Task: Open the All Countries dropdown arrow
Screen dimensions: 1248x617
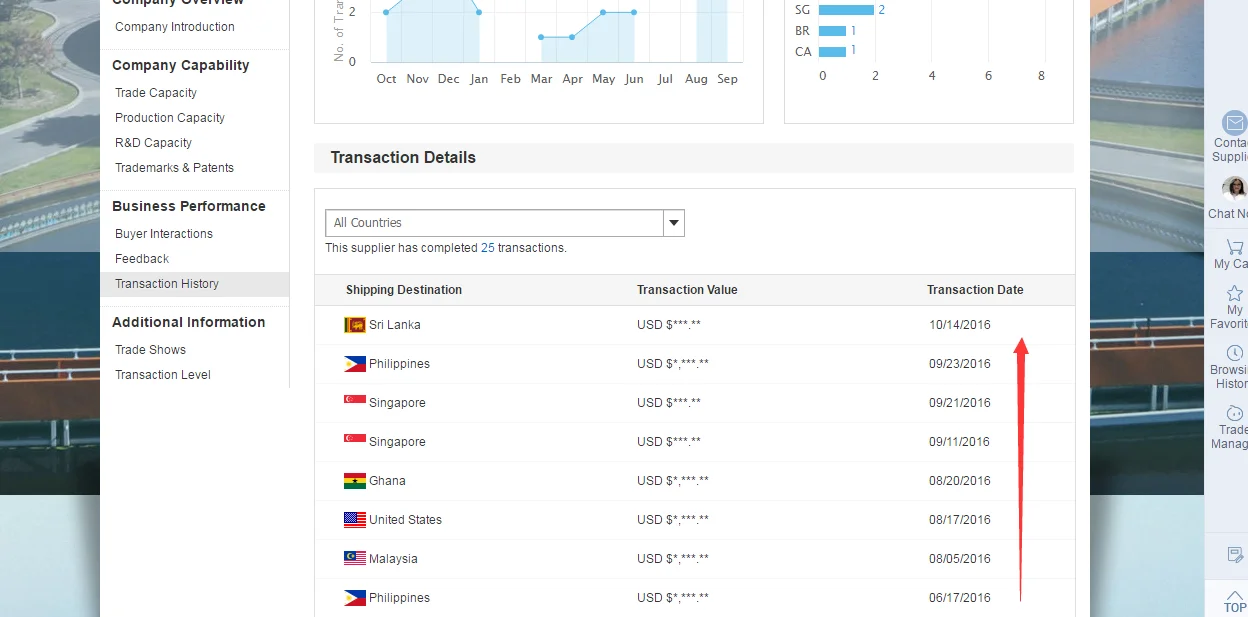Action: click(x=674, y=222)
